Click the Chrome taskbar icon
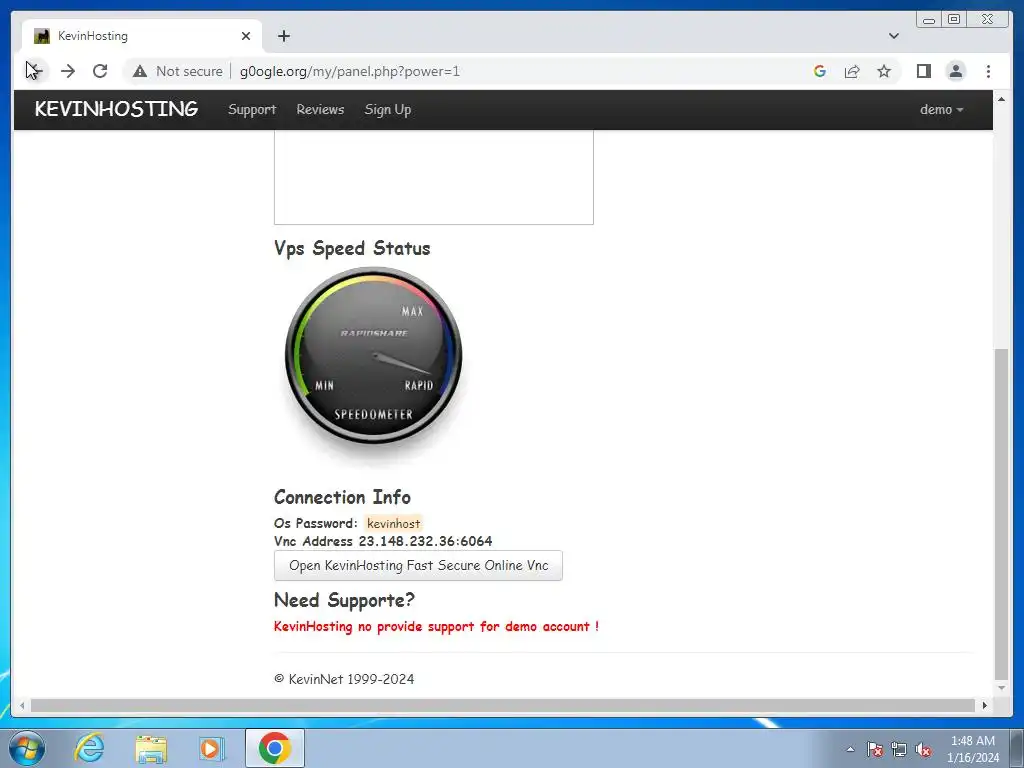1024x768 pixels. (x=274, y=748)
